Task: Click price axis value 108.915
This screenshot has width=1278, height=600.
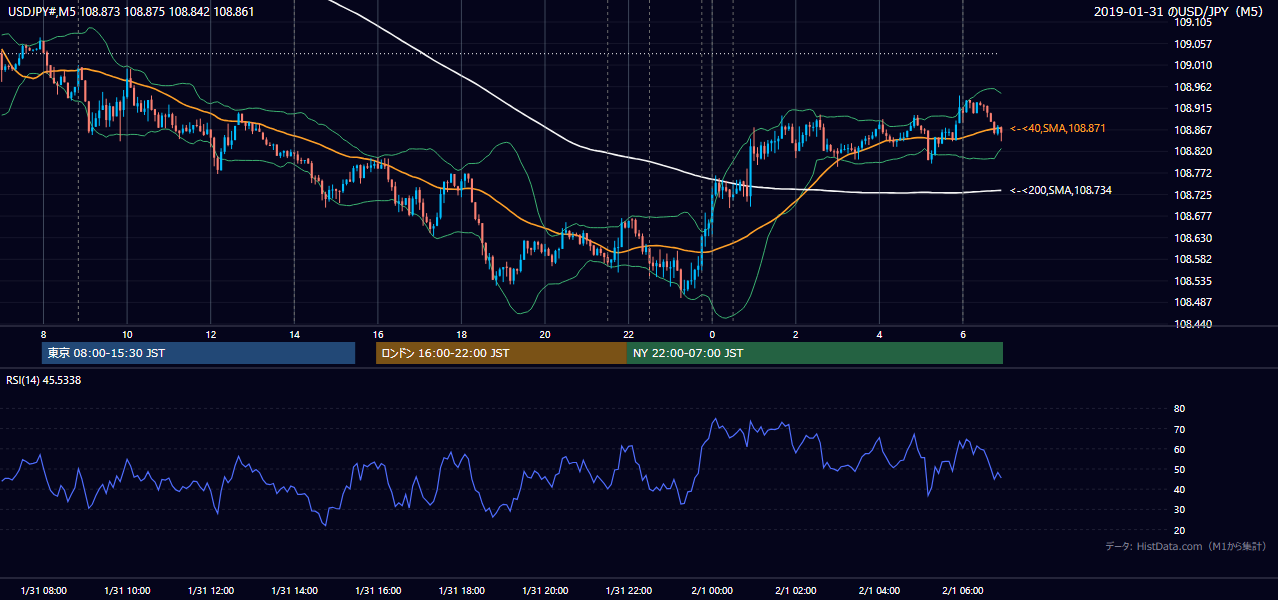Action: coord(1192,108)
